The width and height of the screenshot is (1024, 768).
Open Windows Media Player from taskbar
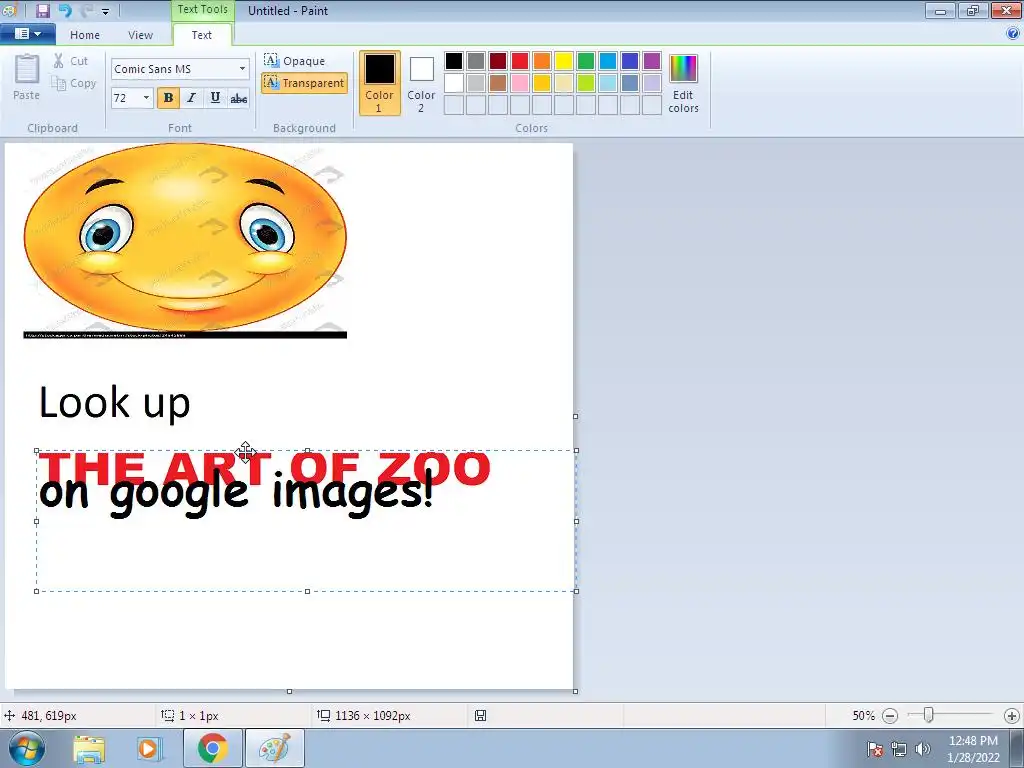[149, 748]
